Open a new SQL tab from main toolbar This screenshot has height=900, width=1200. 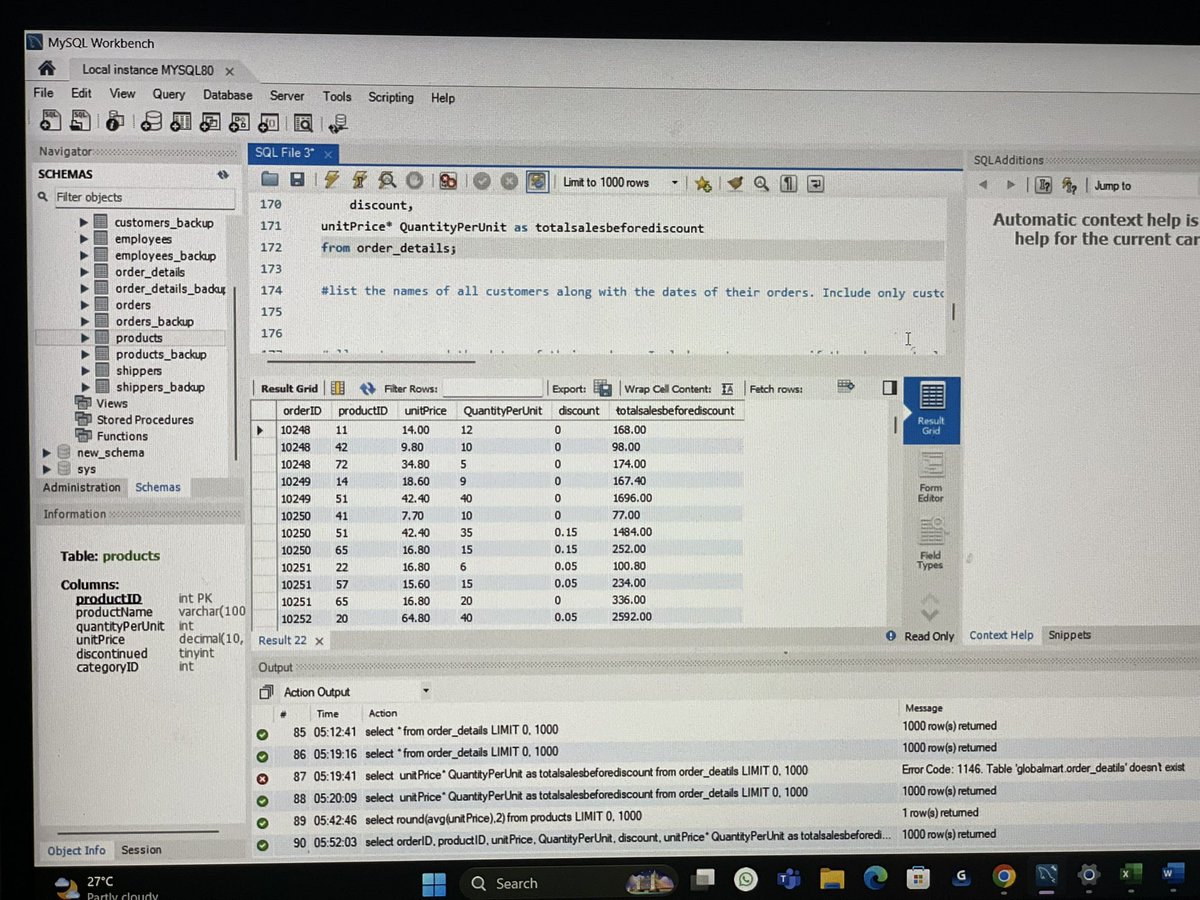52,122
